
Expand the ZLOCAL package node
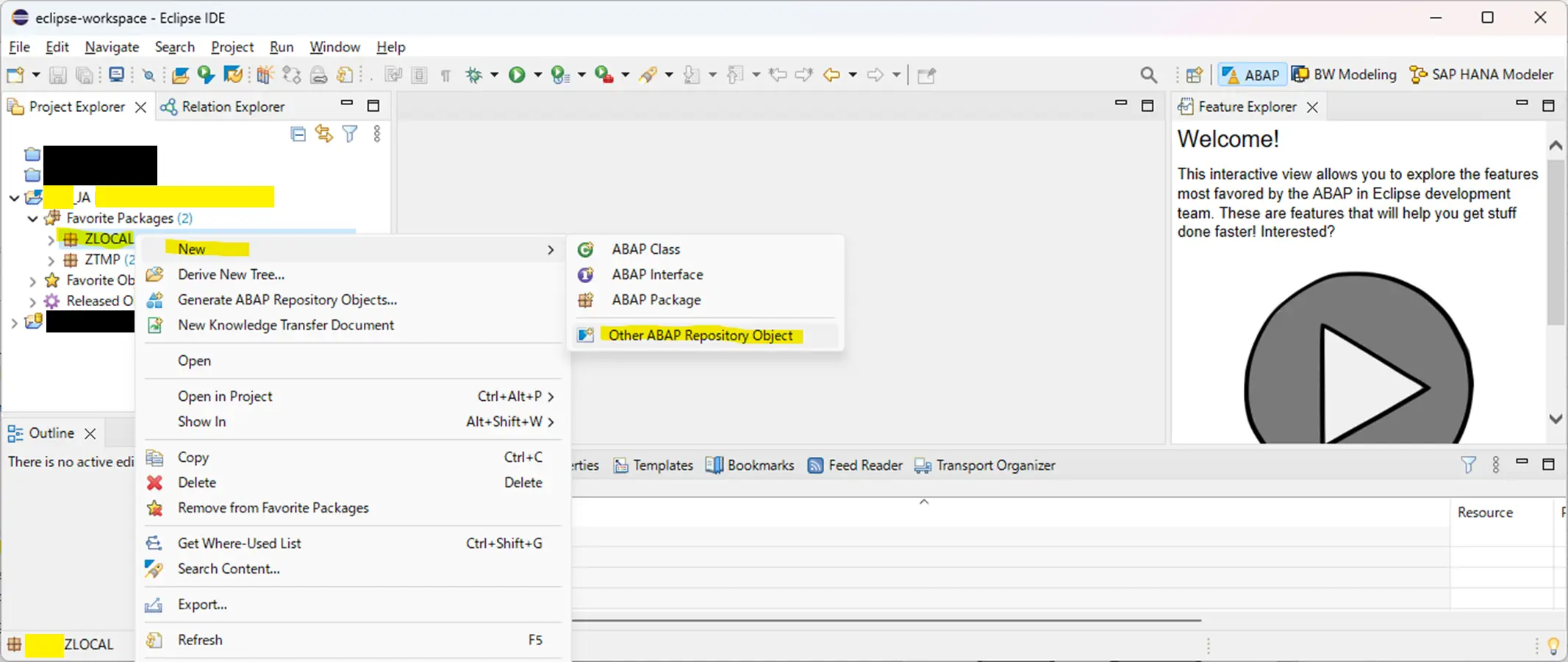pyautogui.click(x=51, y=240)
